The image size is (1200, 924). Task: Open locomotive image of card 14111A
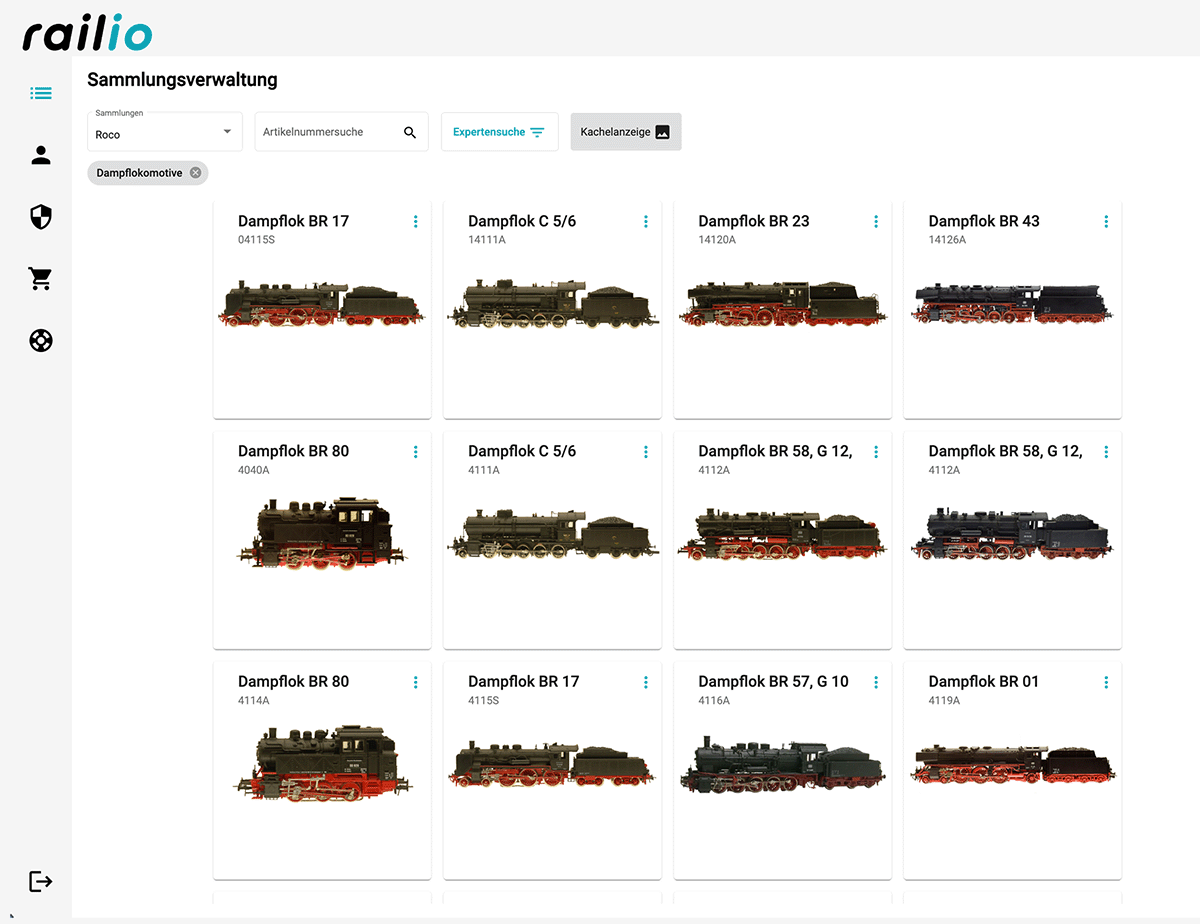552,303
